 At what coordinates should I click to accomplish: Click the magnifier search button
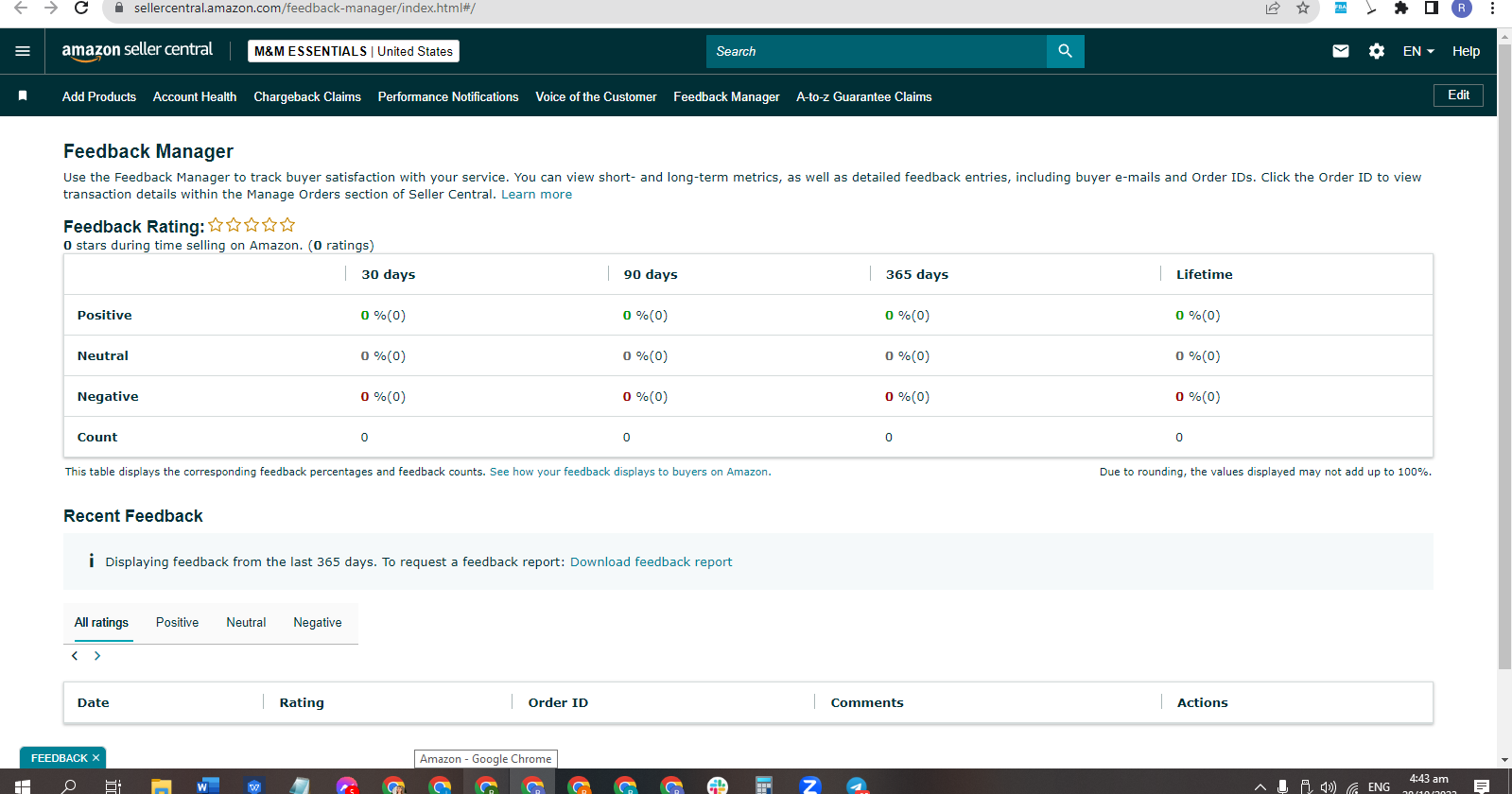tap(1066, 51)
